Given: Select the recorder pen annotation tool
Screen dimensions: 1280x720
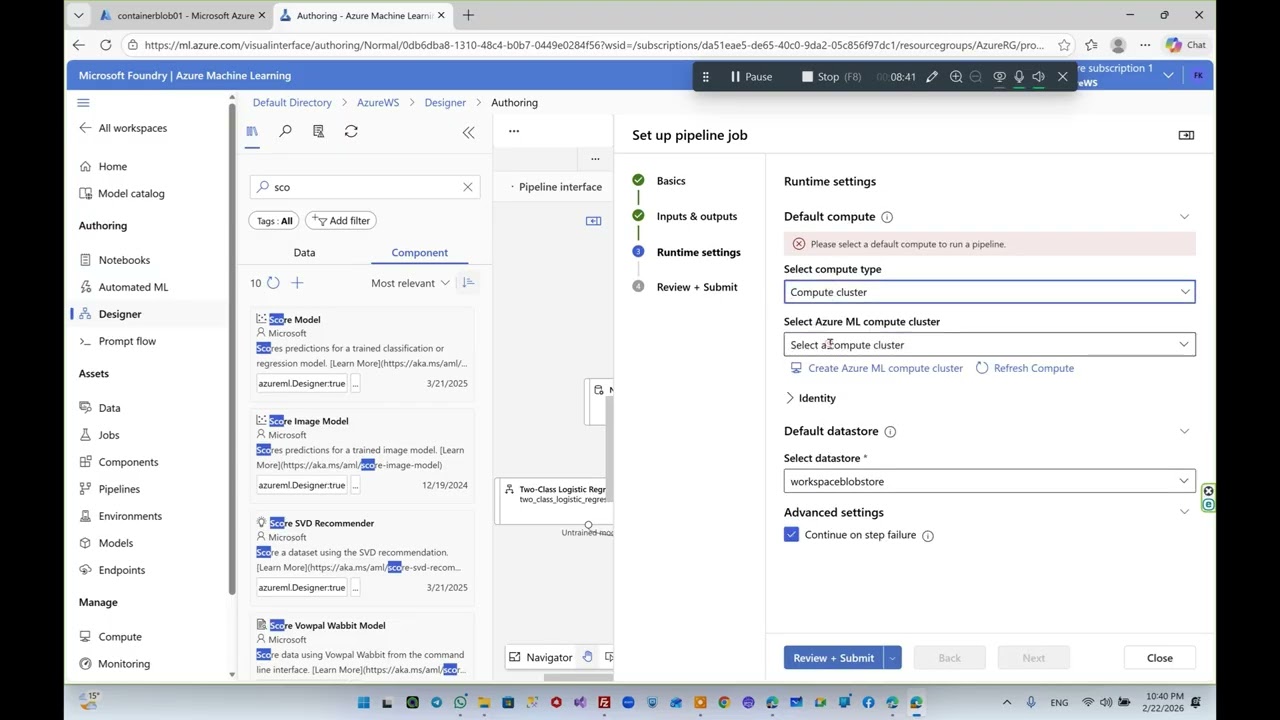Looking at the screenshot, I should (931, 77).
